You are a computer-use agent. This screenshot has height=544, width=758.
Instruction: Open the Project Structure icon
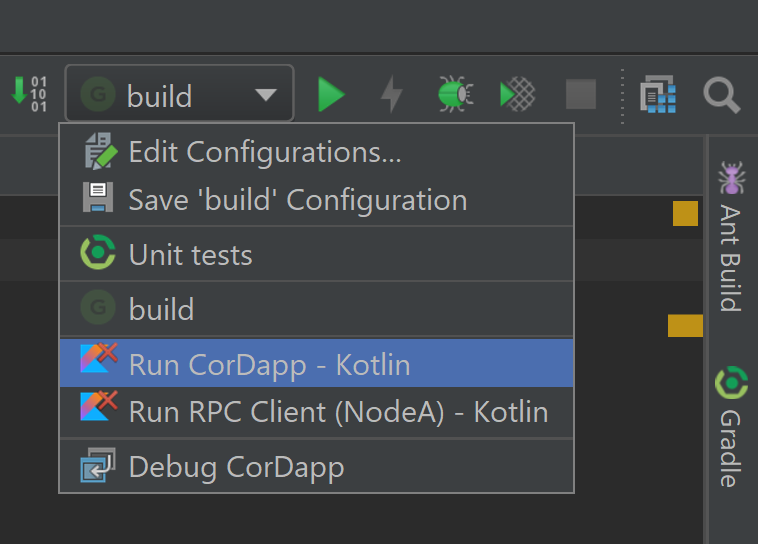tap(658, 94)
